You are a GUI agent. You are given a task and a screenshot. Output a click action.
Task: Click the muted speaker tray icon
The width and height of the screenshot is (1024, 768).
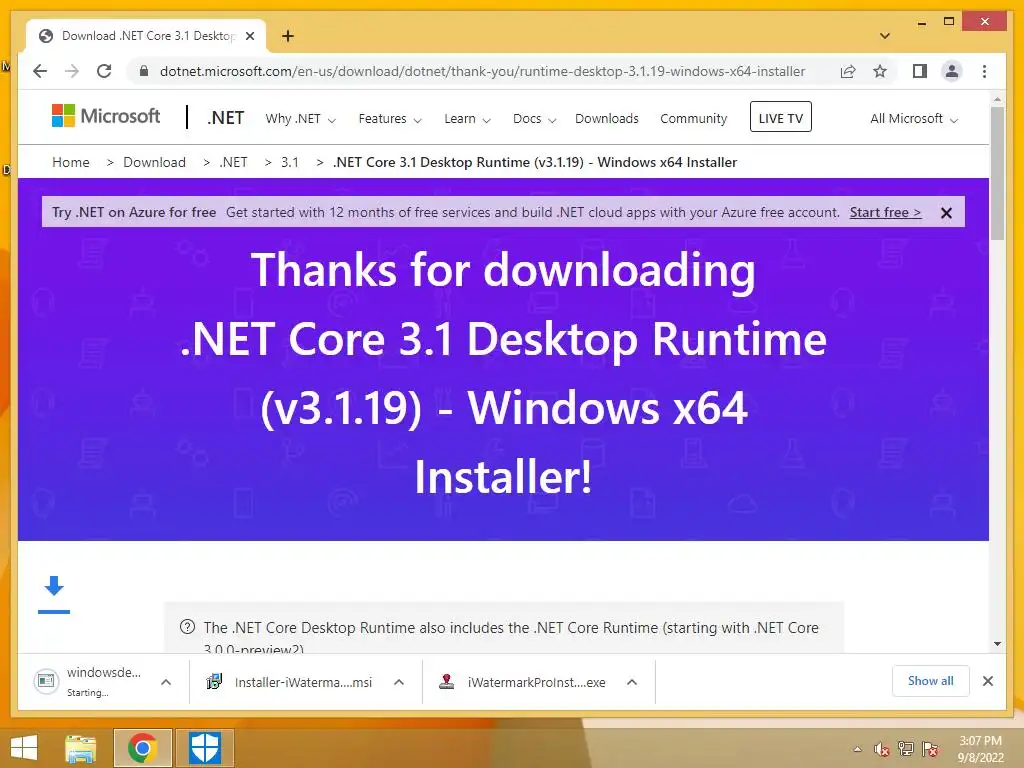[882, 749]
